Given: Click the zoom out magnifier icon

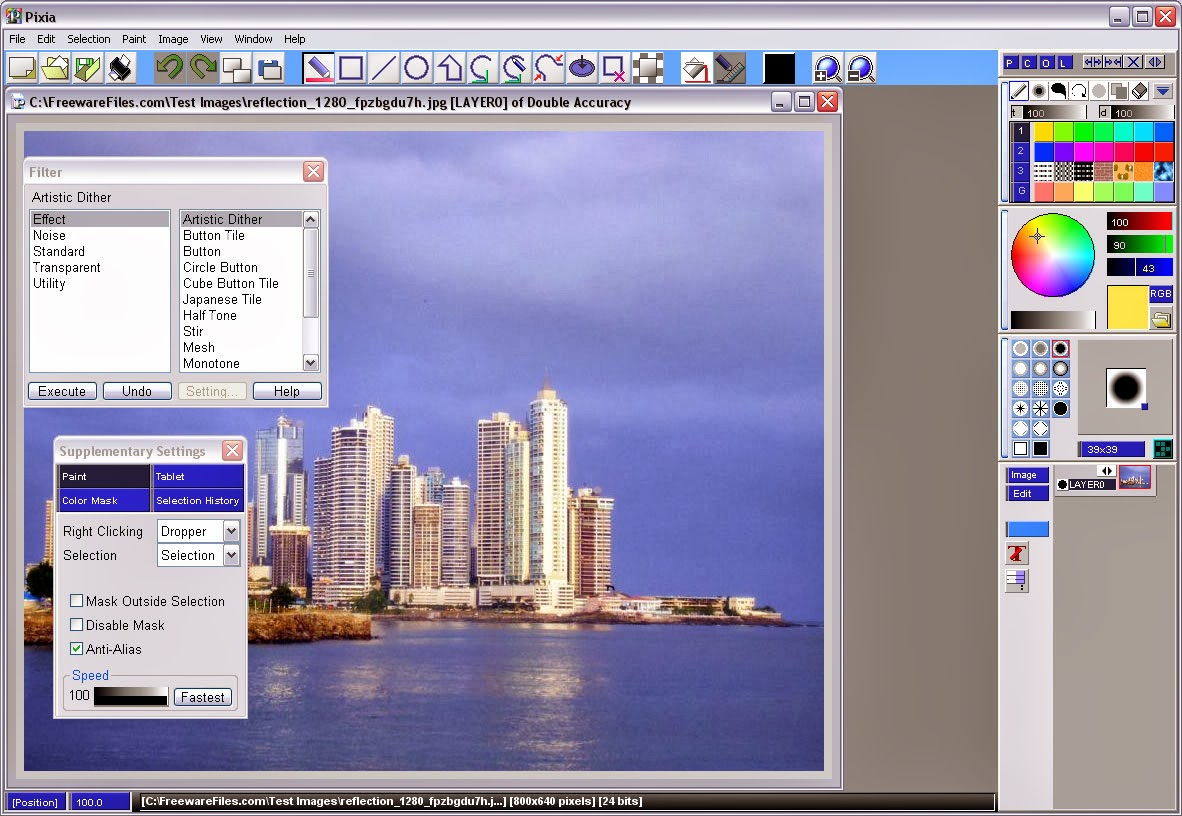Looking at the screenshot, I should click(861, 69).
